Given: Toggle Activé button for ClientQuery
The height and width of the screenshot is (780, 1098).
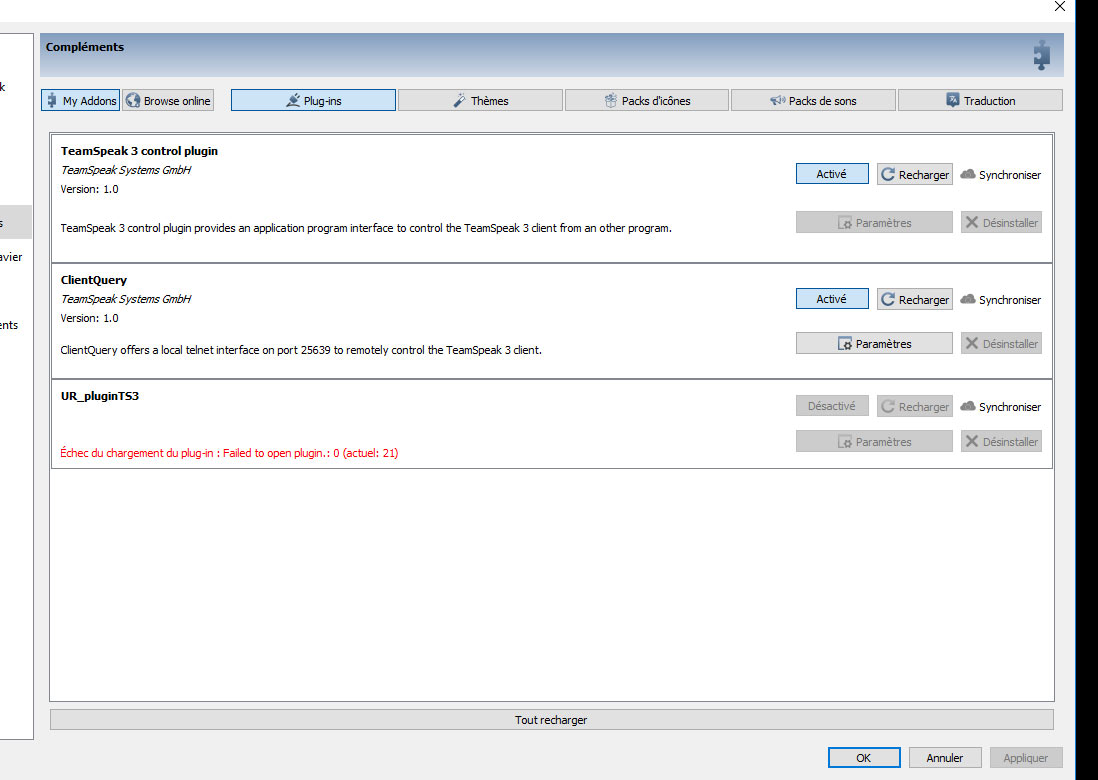Looking at the screenshot, I should tap(832, 299).
